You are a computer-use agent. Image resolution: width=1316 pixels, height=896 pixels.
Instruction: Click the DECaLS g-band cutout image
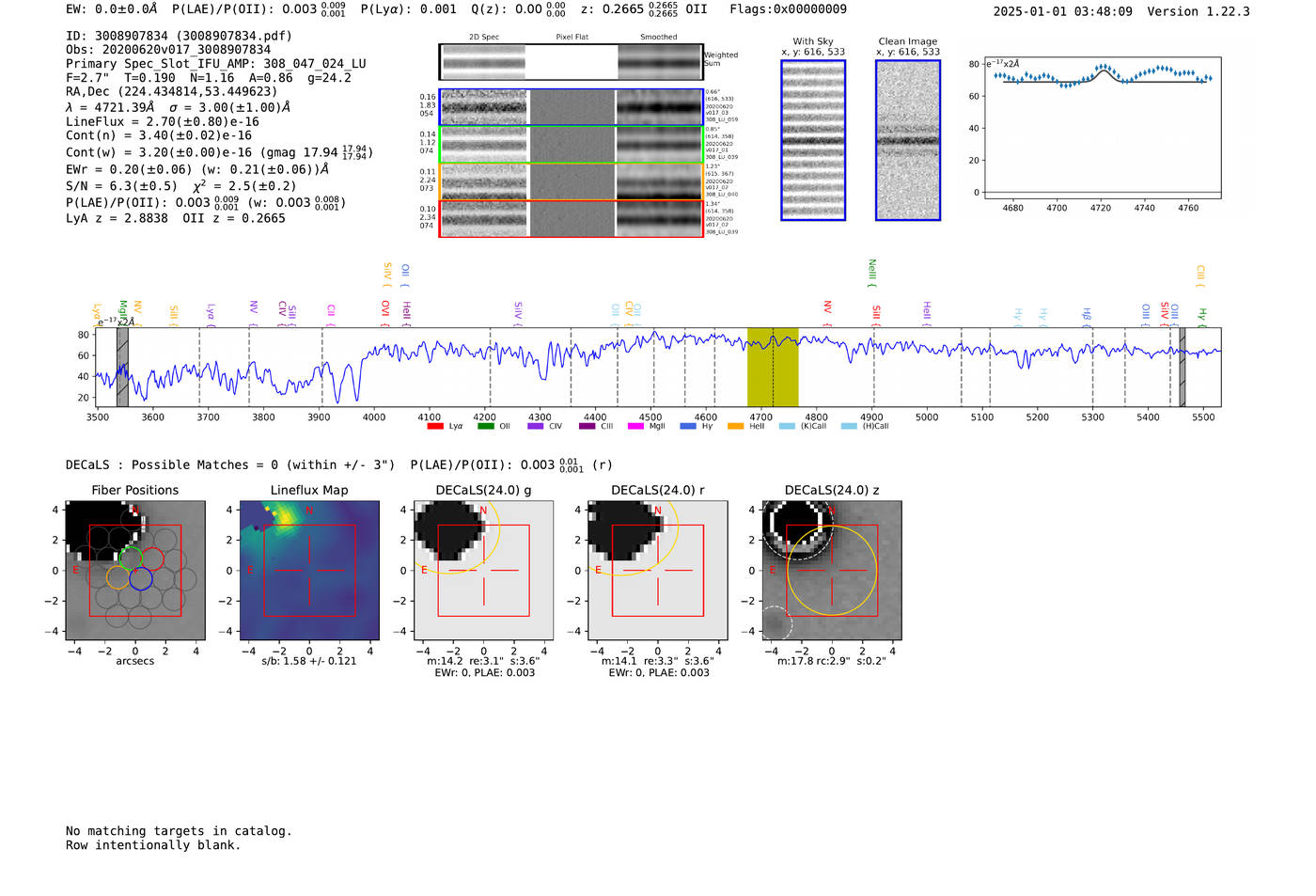(483, 571)
